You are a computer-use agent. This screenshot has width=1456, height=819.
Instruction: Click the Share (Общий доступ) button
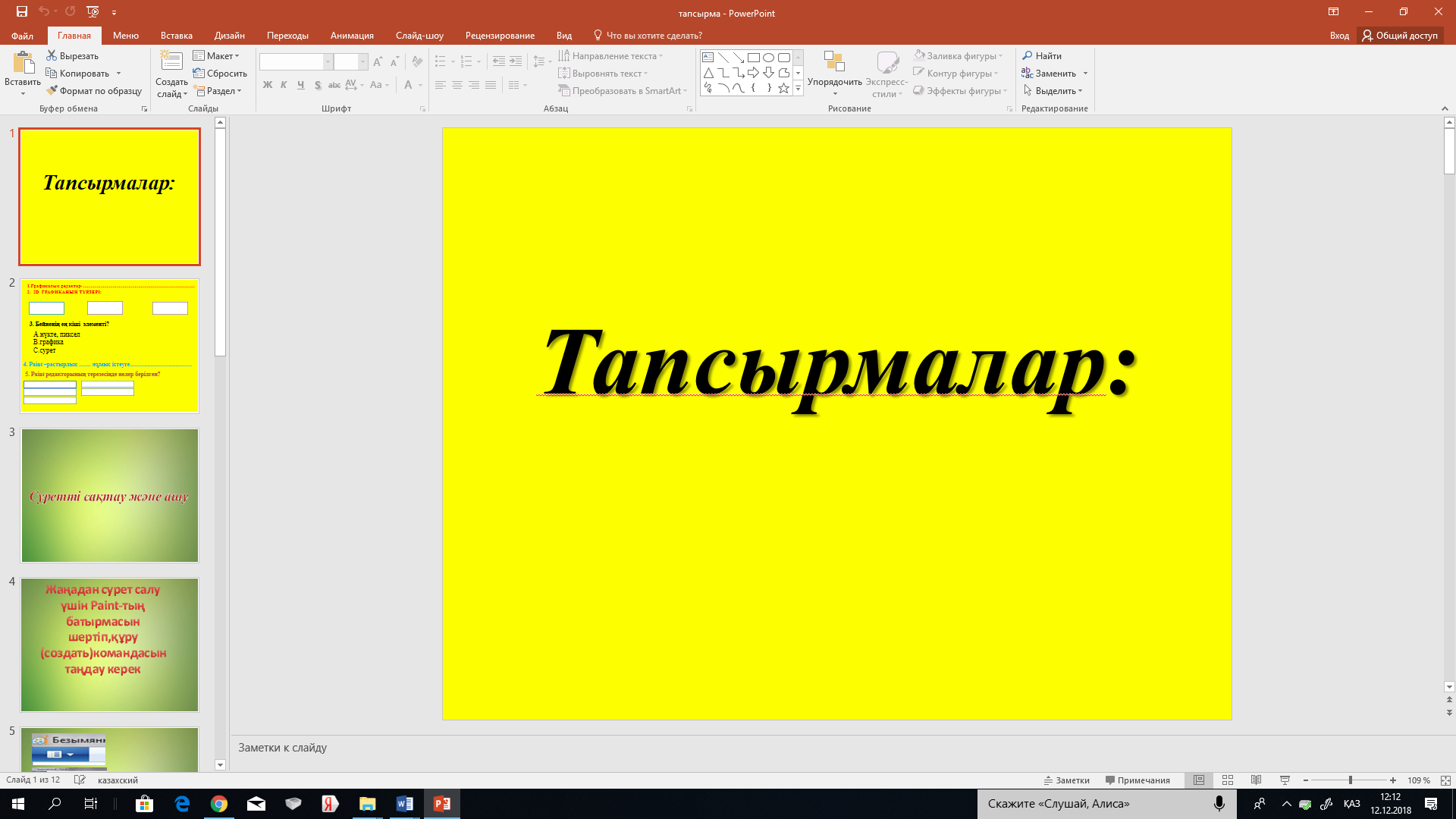[x=1399, y=36]
